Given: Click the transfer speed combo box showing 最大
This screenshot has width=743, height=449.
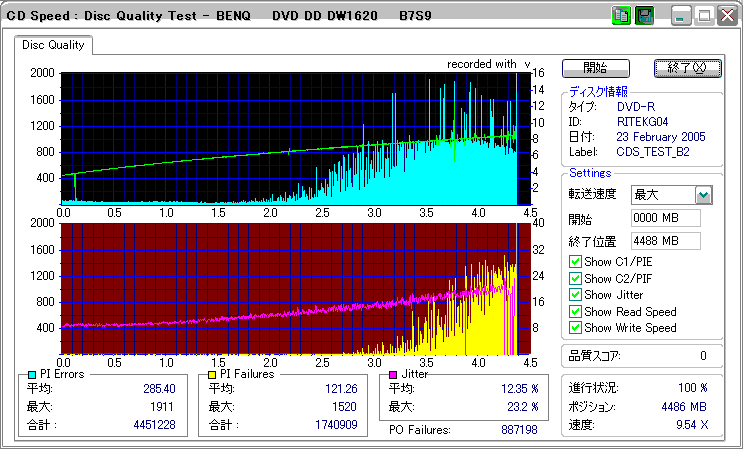Looking at the screenshot, I should (x=672, y=195).
